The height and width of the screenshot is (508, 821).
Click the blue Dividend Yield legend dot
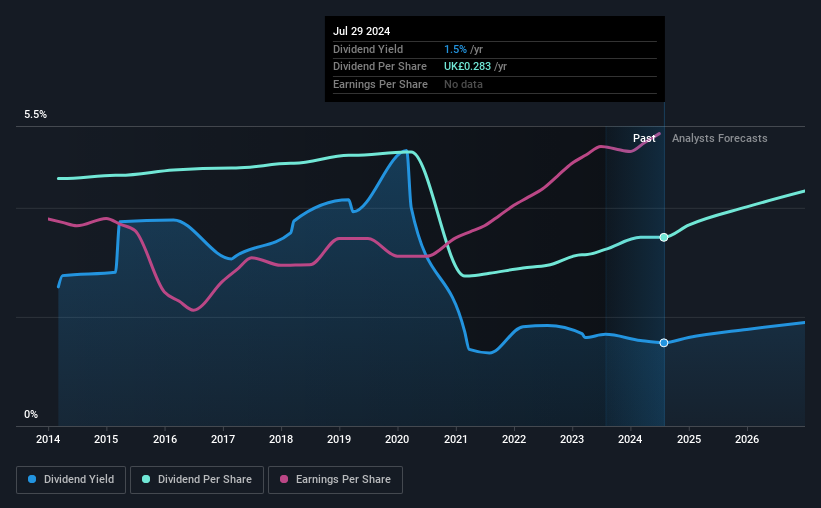pos(32,479)
